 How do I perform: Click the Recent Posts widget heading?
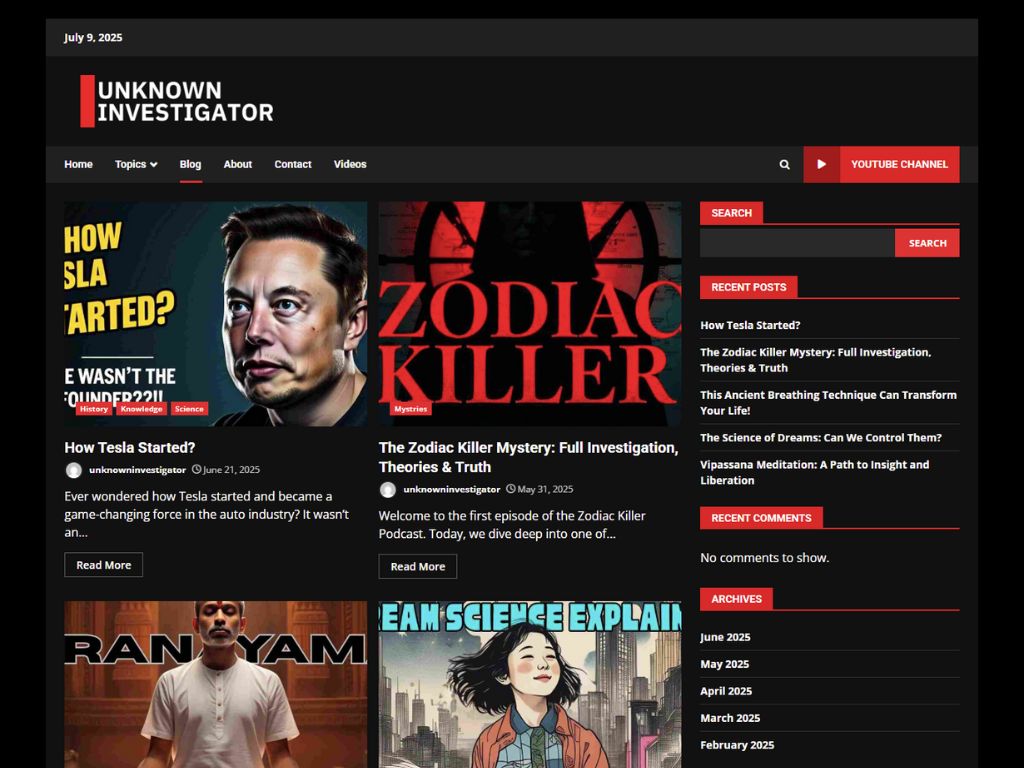tap(748, 287)
